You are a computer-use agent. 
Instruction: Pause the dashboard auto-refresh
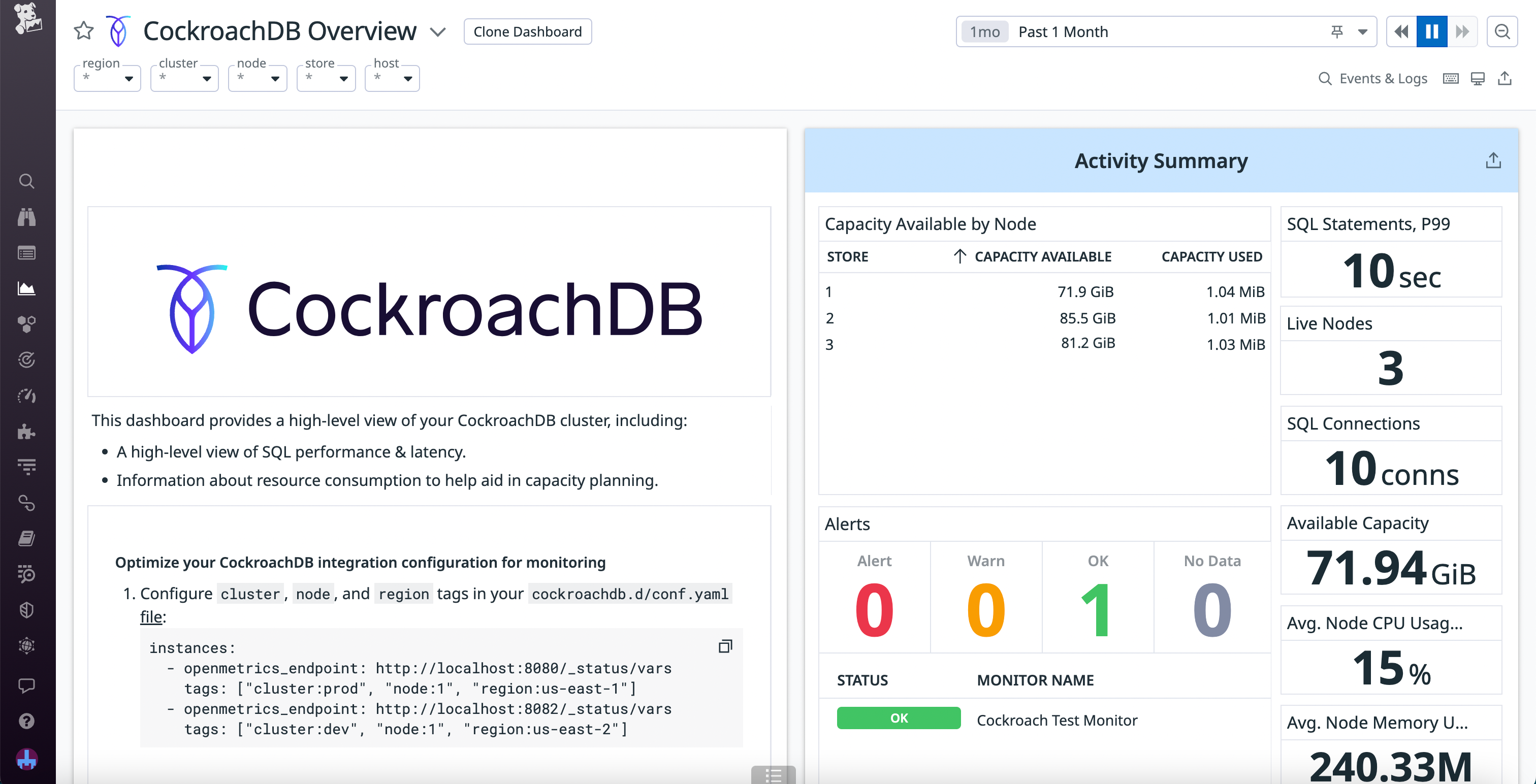(1432, 31)
